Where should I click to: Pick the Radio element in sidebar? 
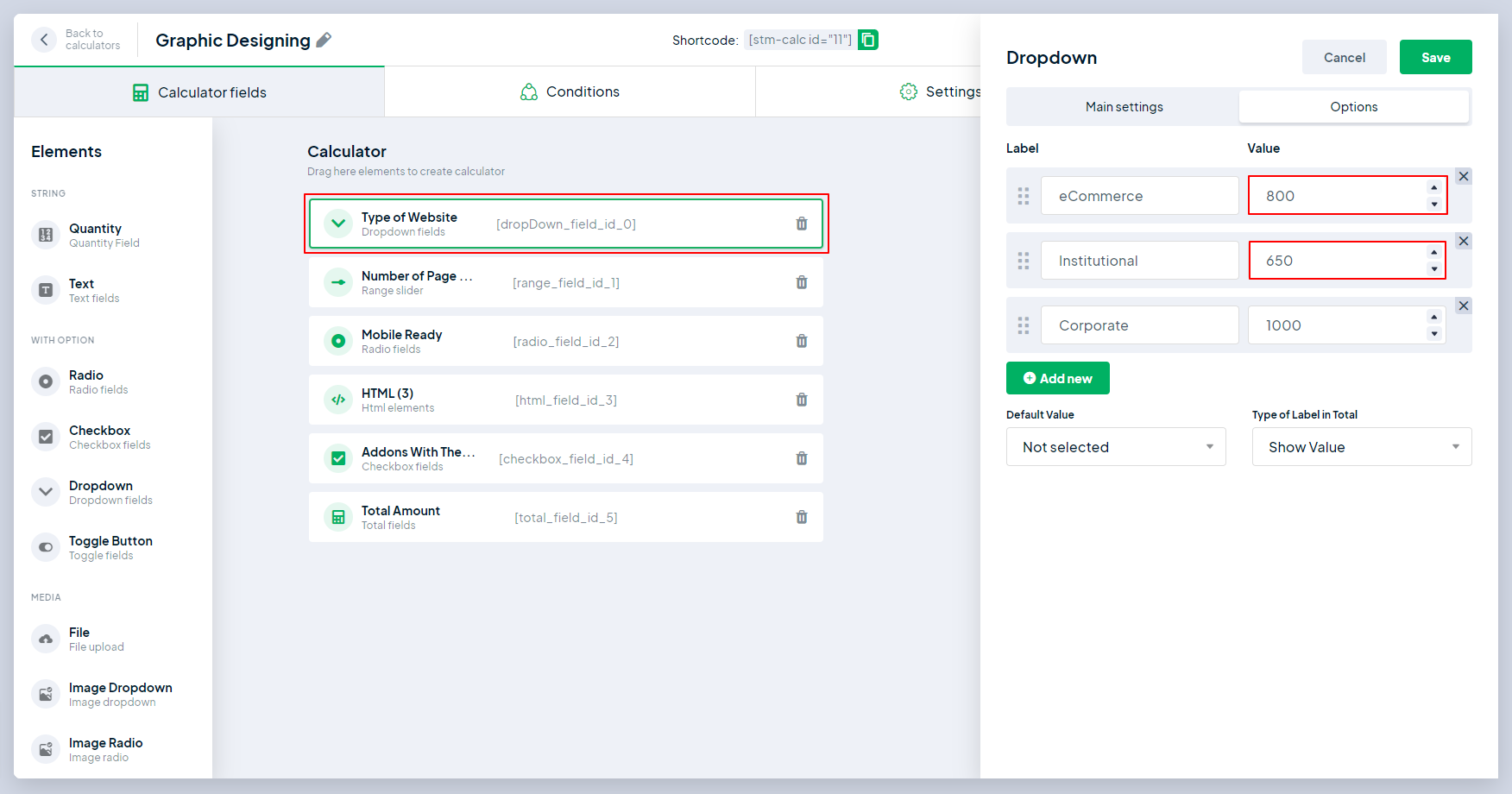86,381
